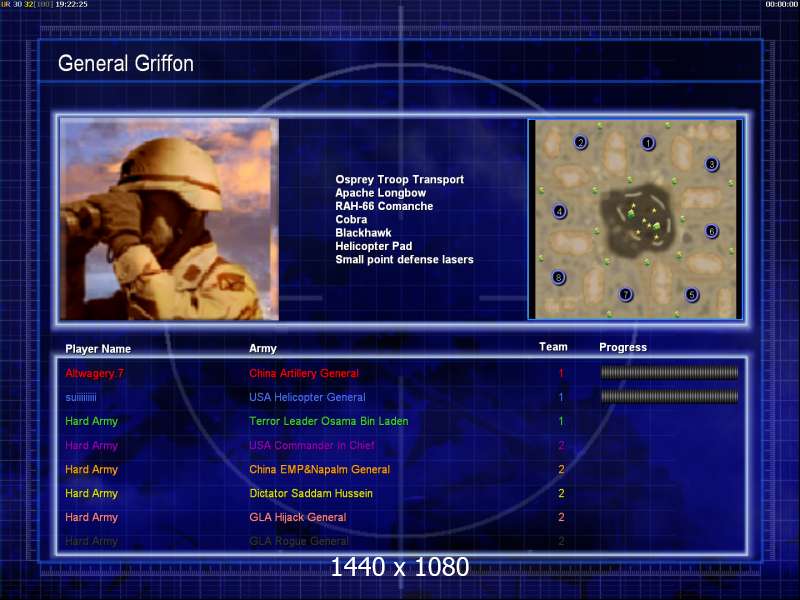The height and width of the screenshot is (600, 800).
Task: Click start position 5 on the minimap
Action: pyautogui.click(x=692, y=294)
